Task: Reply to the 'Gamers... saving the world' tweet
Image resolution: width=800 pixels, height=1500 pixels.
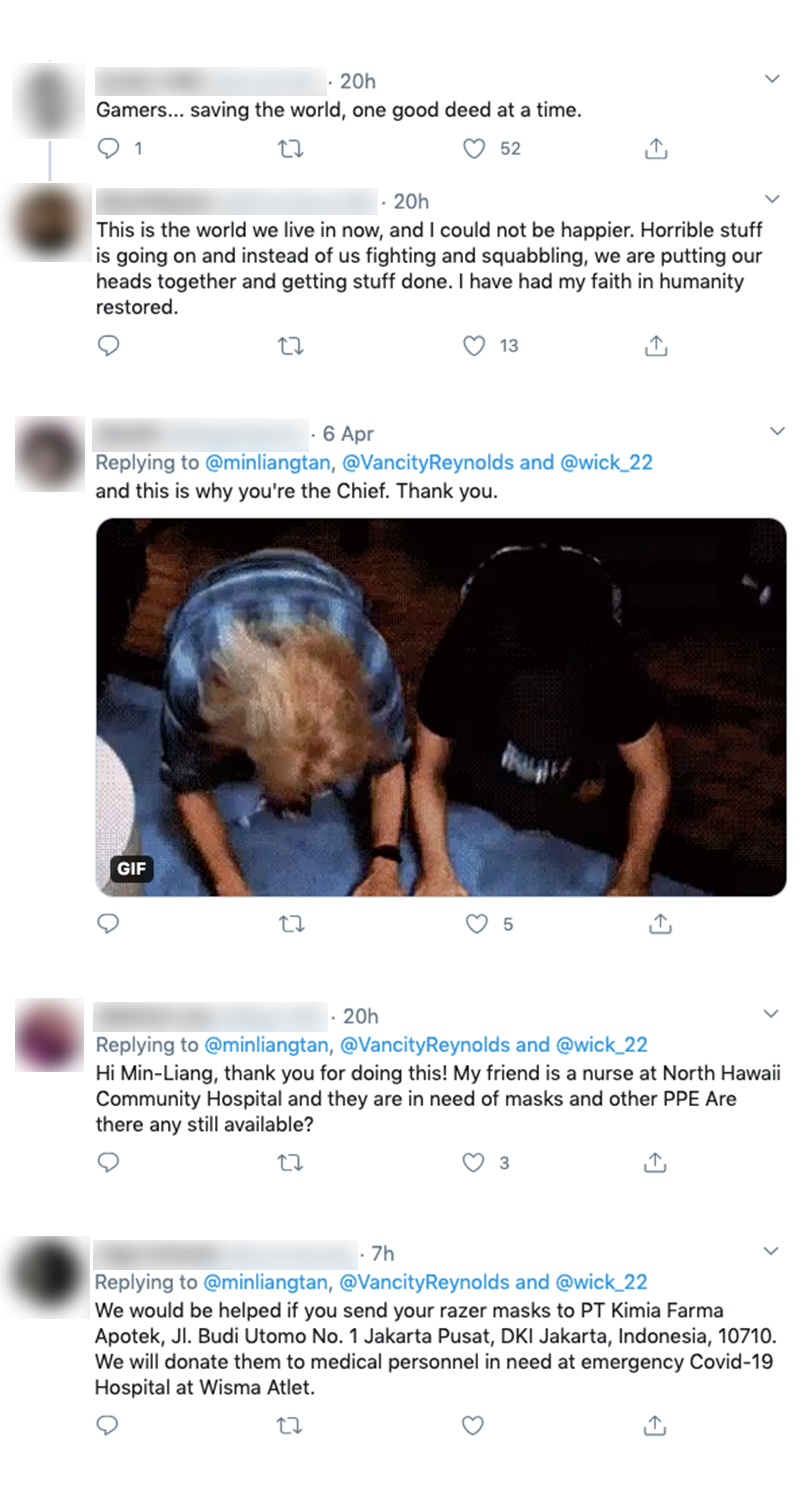Action: [108, 149]
